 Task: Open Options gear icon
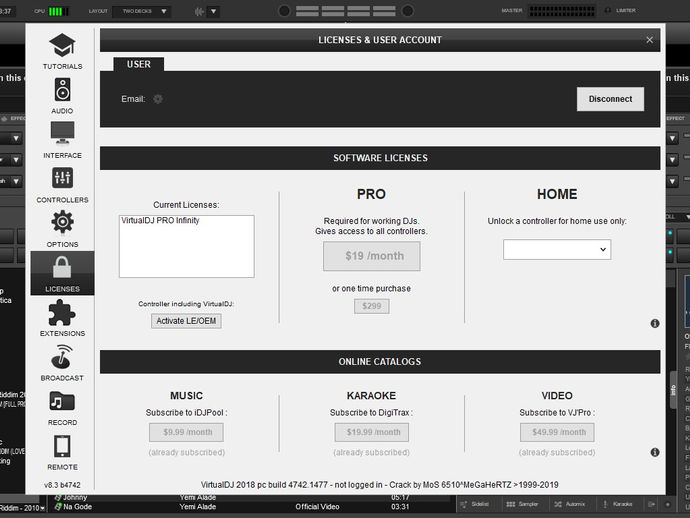tap(62, 222)
